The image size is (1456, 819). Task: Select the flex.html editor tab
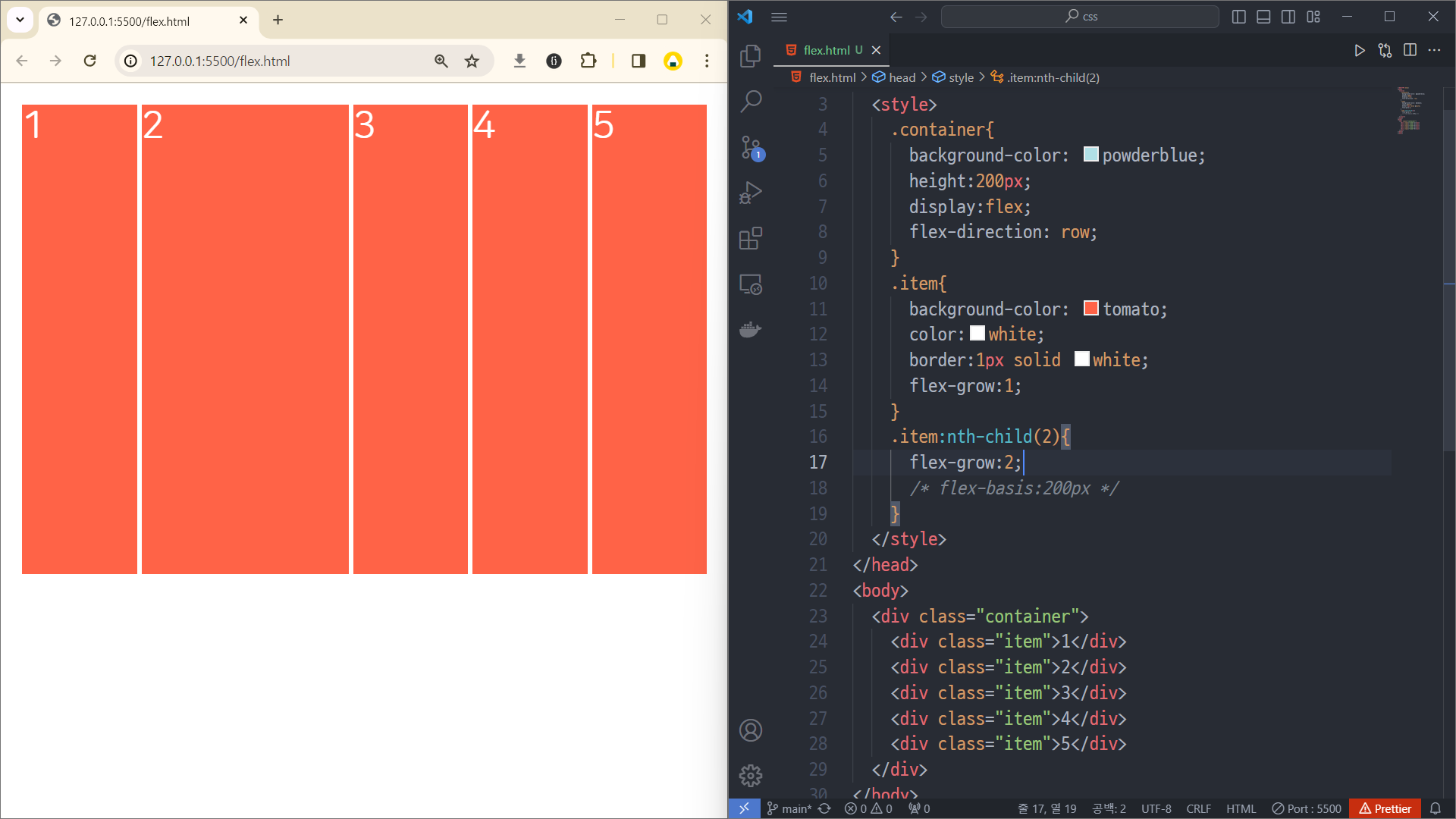[x=826, y=50]
